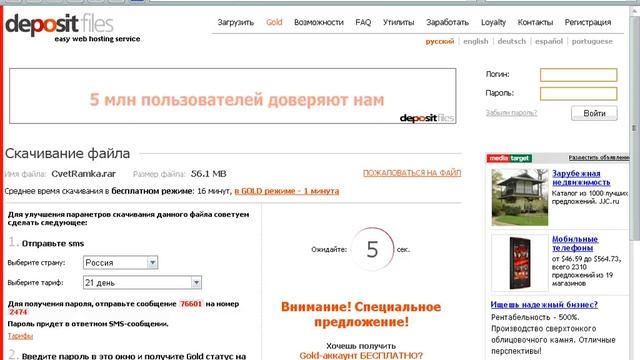This screenshot has width=640, height=360.
Task: Open the Зарубежная недвижимость ad link
Action: point(581,178)
